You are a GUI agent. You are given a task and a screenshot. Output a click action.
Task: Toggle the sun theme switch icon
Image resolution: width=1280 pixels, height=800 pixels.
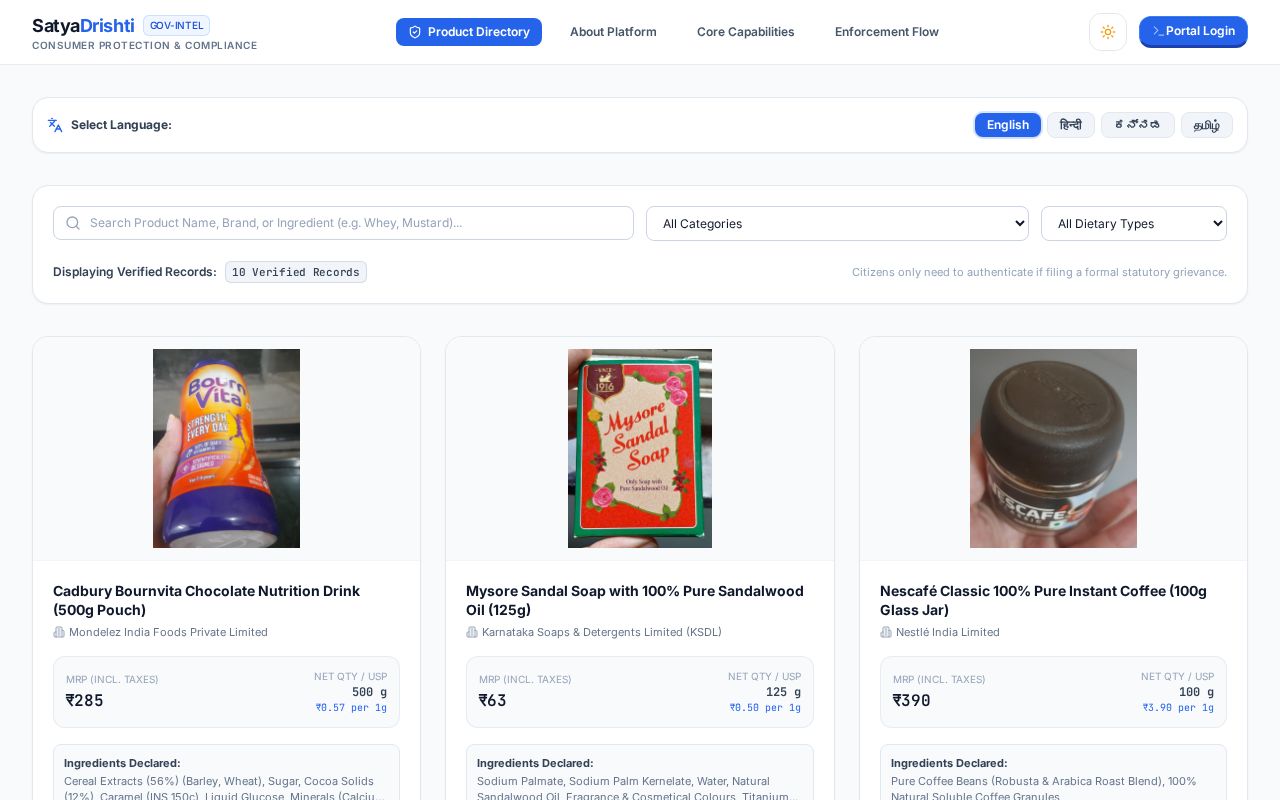pos(1108,32)
